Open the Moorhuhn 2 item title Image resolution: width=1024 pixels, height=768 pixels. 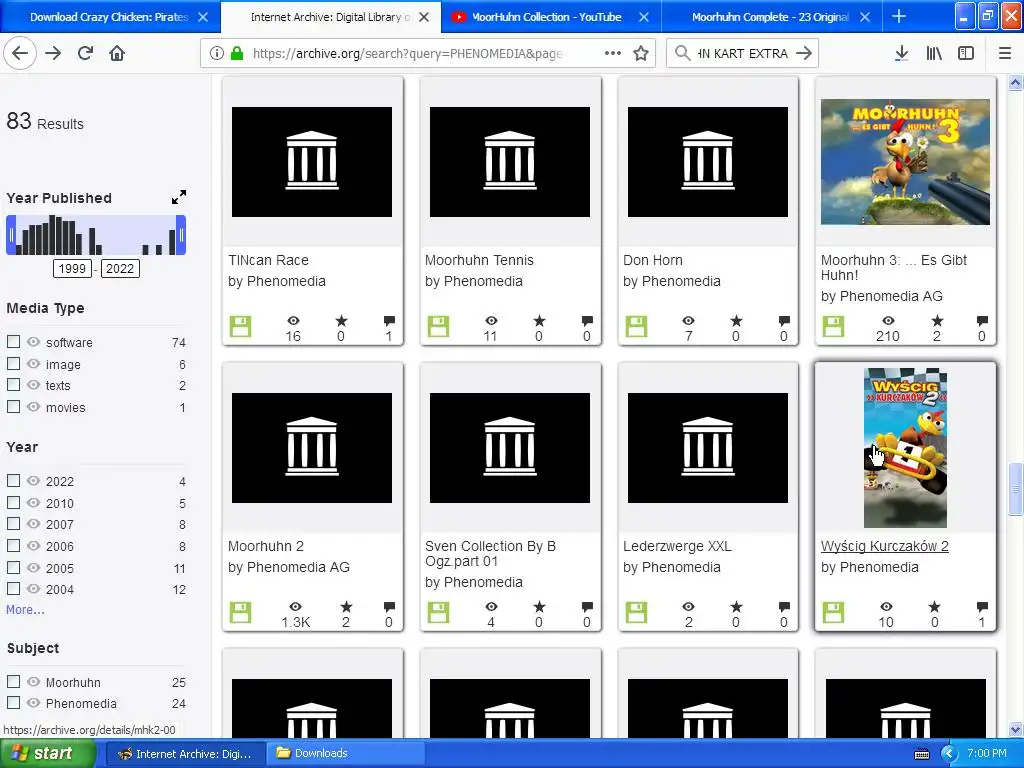266,546
